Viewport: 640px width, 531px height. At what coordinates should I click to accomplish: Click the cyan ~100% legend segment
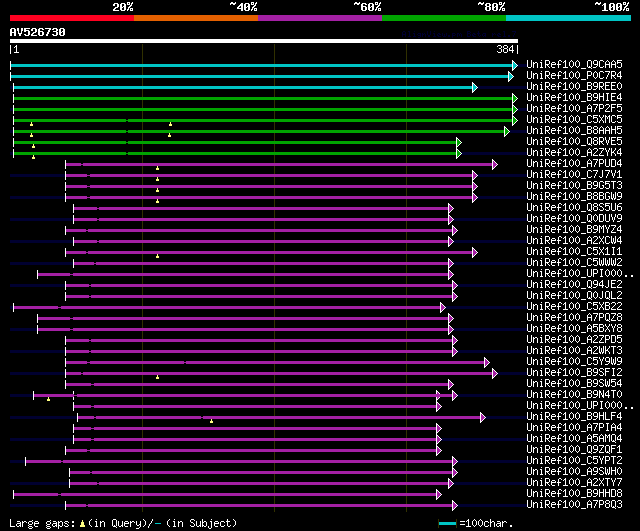click(x=568, y=18)
